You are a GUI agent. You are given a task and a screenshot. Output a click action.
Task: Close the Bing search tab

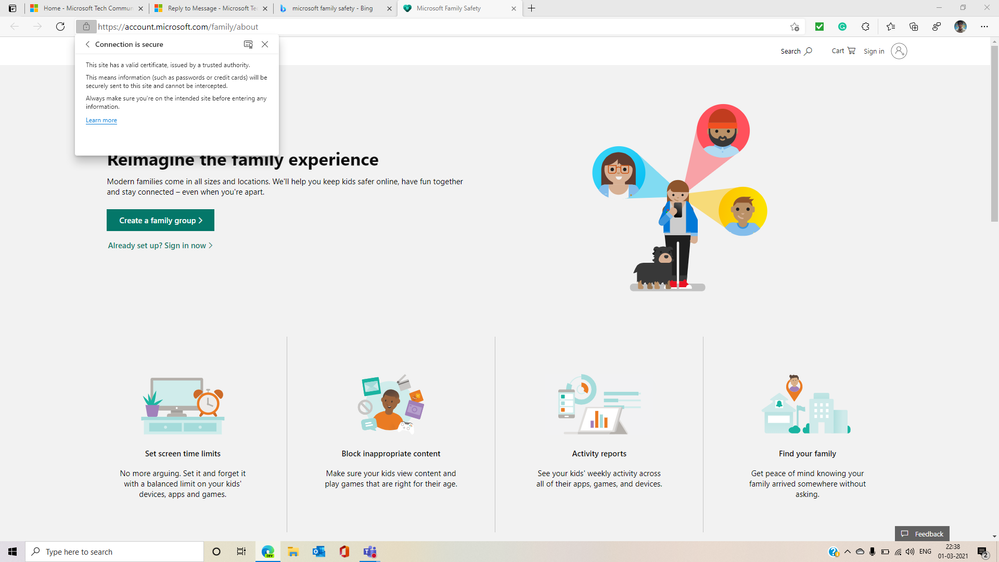389,8
